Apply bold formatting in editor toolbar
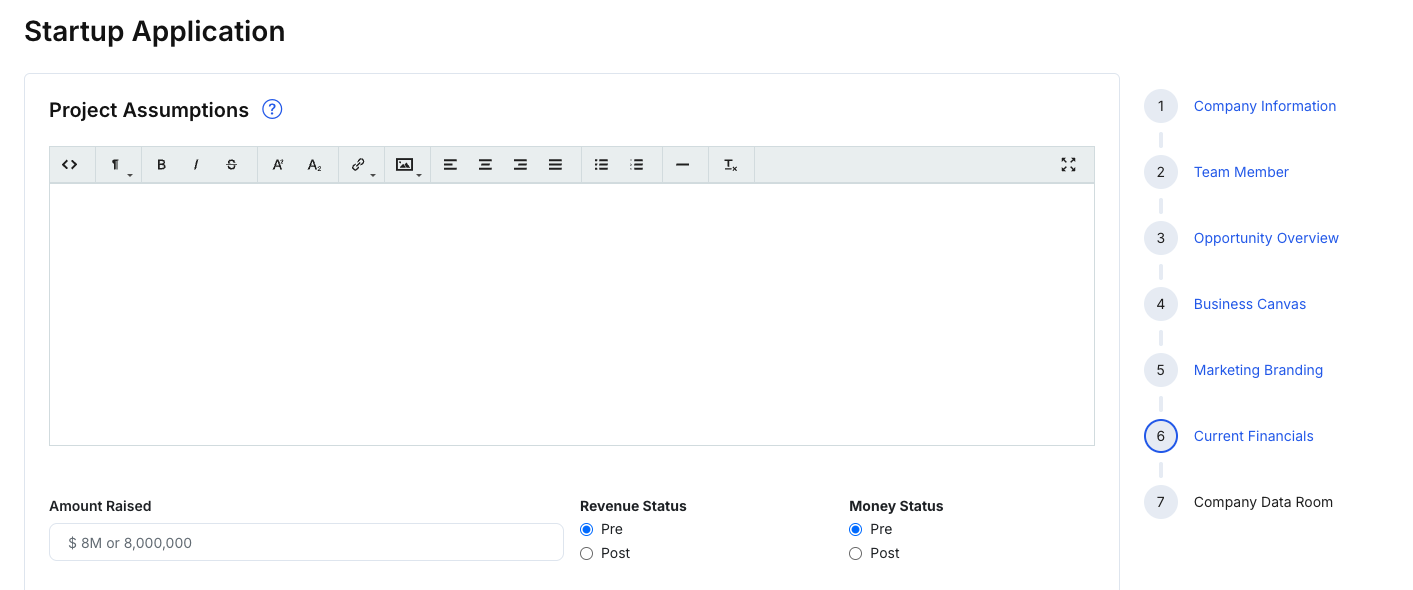 (161, 165)
